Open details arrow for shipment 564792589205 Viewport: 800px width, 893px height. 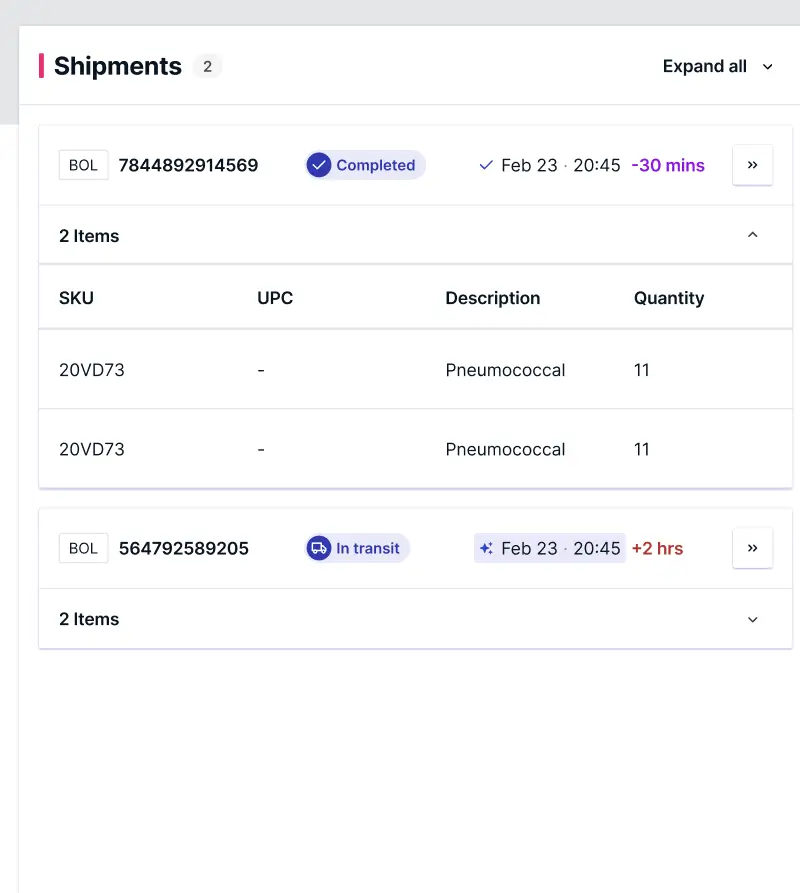(x=752, y=548)
